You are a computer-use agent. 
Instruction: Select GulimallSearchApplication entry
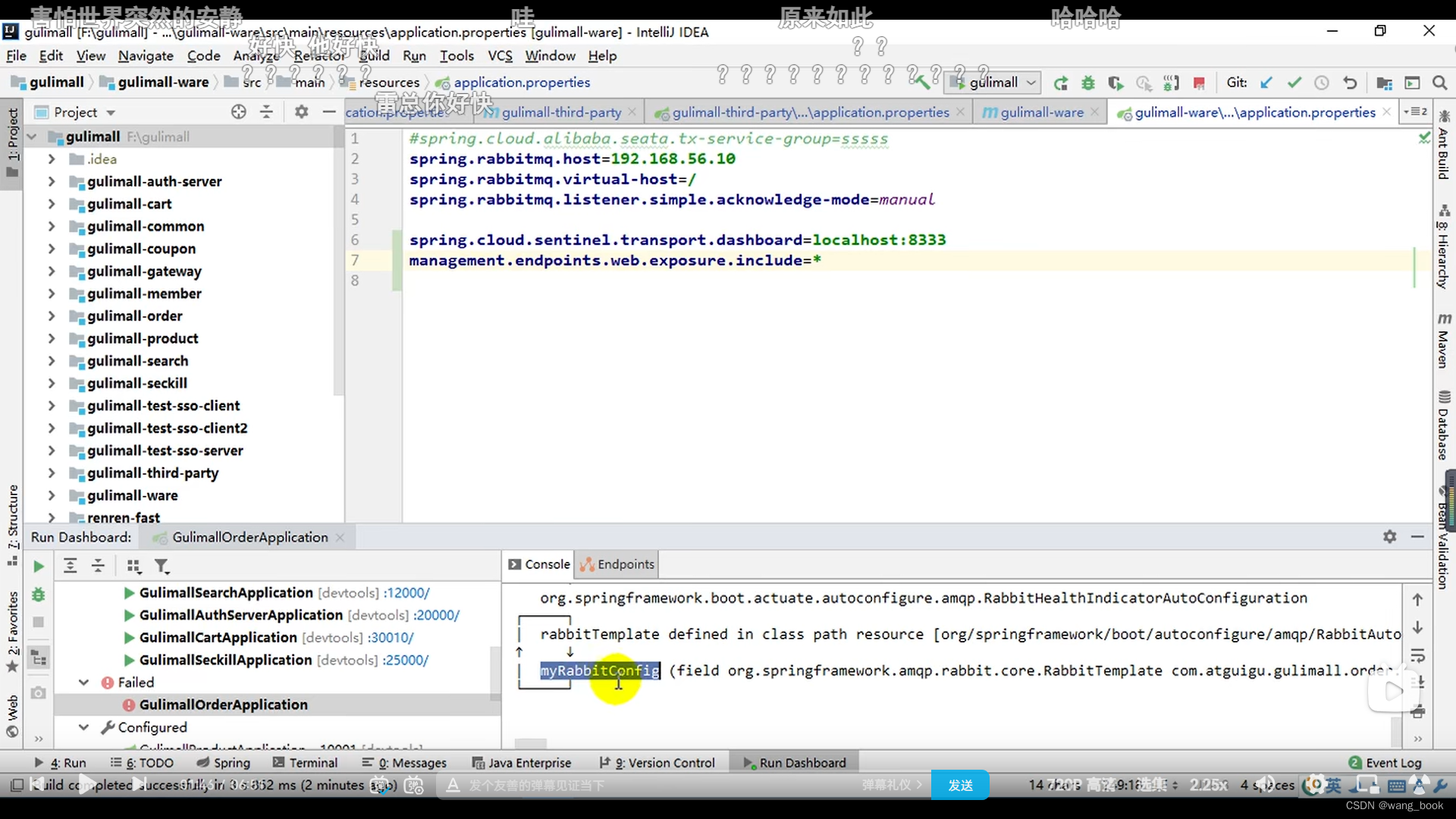226,592
